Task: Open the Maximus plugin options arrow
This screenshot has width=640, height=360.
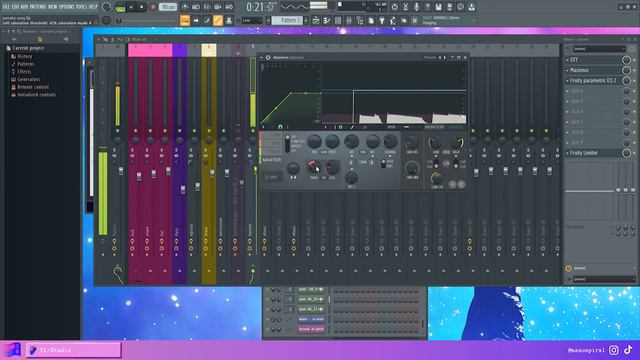Action: (x=262, y=58)
